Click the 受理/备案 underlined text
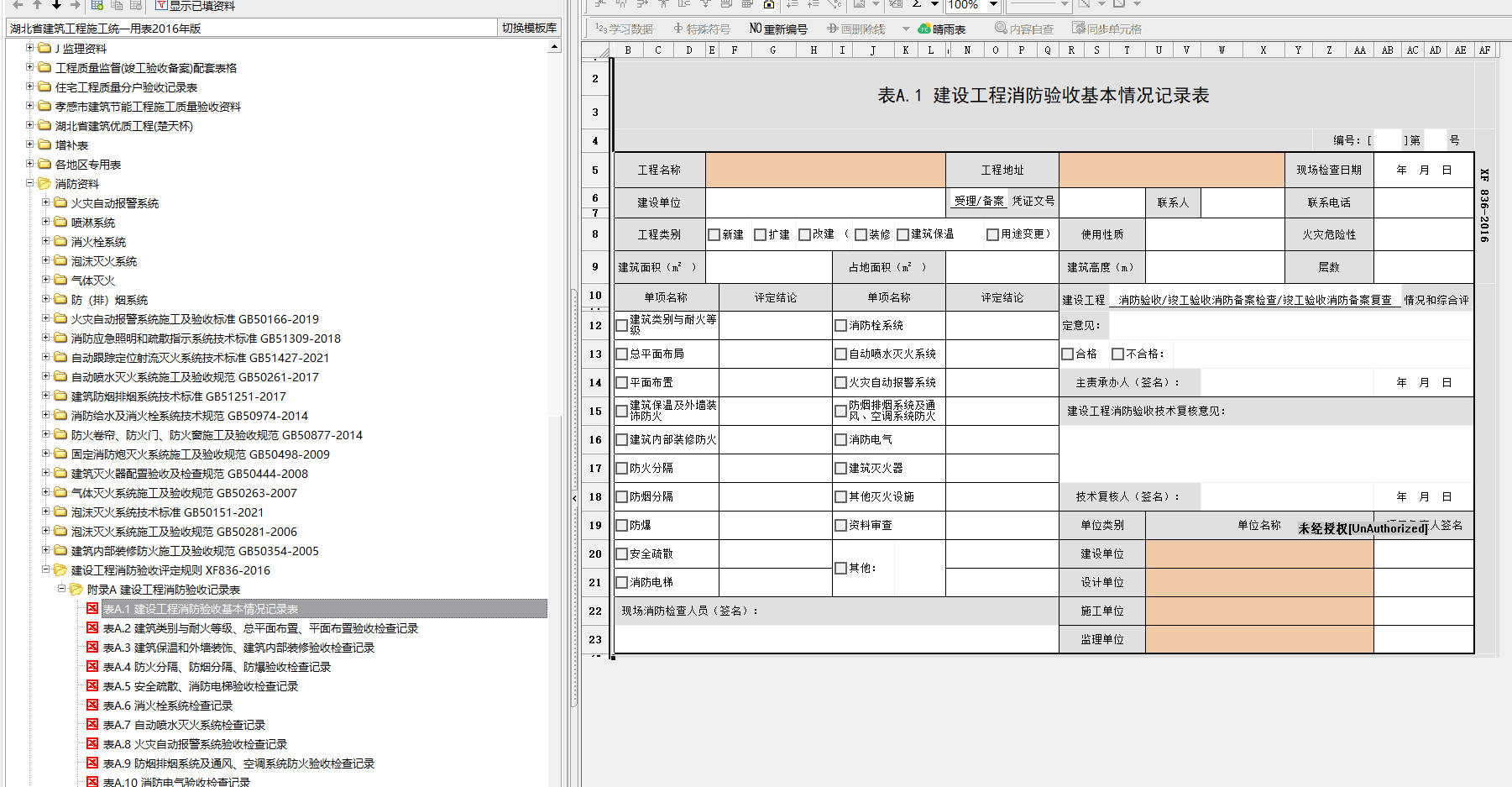 pyautogui.click(x=978, y=202)
